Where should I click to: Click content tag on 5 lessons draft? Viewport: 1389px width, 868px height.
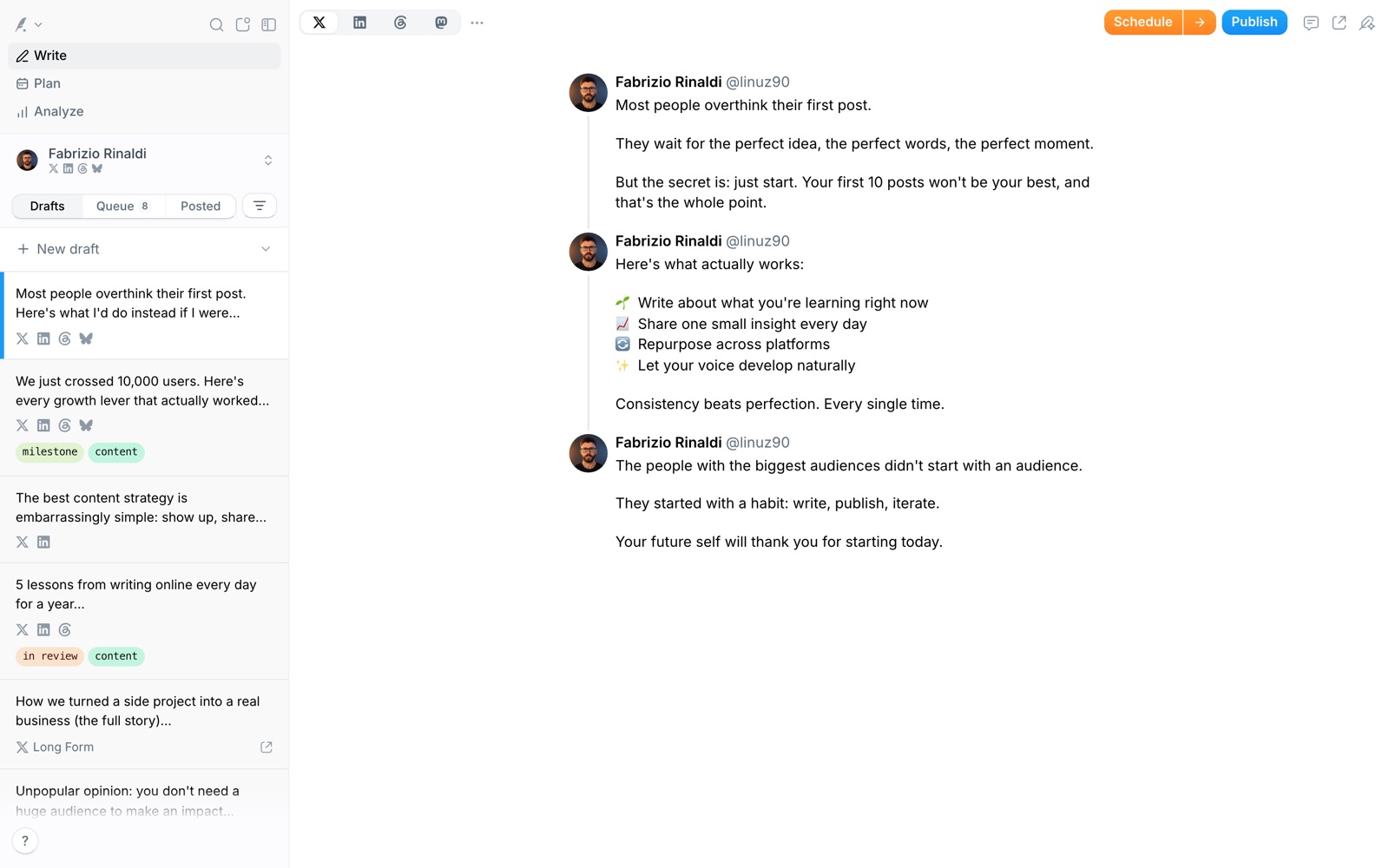pyautogui.click(x=116, y=656)
